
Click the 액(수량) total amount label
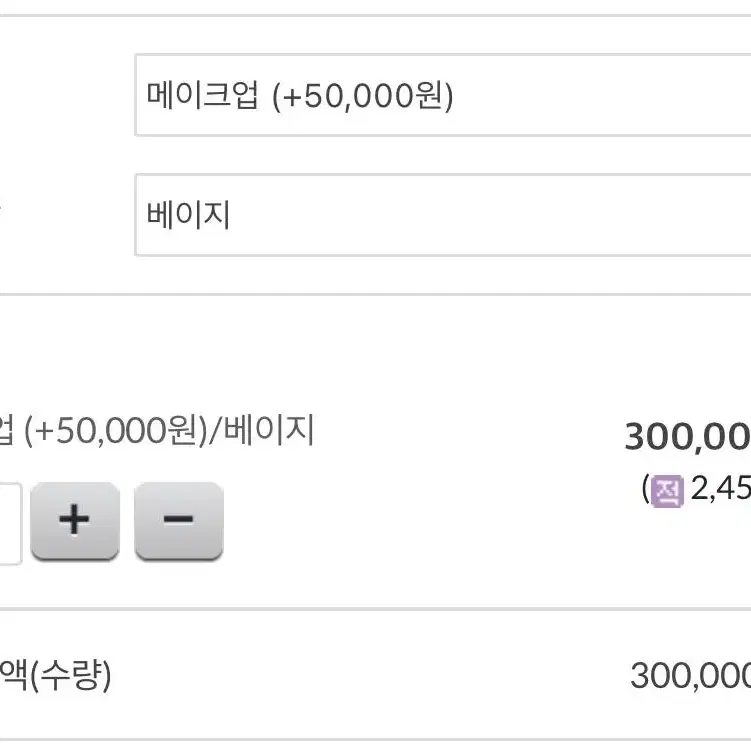point(56,675)
